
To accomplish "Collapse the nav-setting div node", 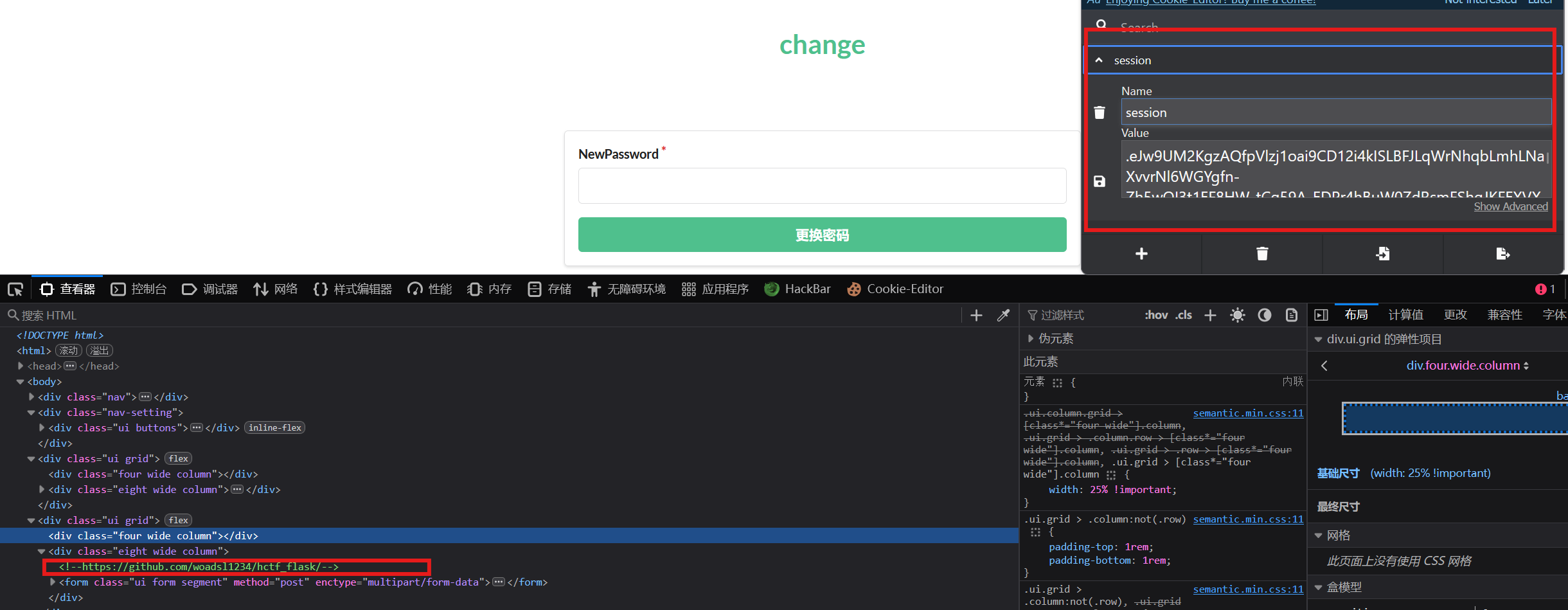I will pos(31,413).
